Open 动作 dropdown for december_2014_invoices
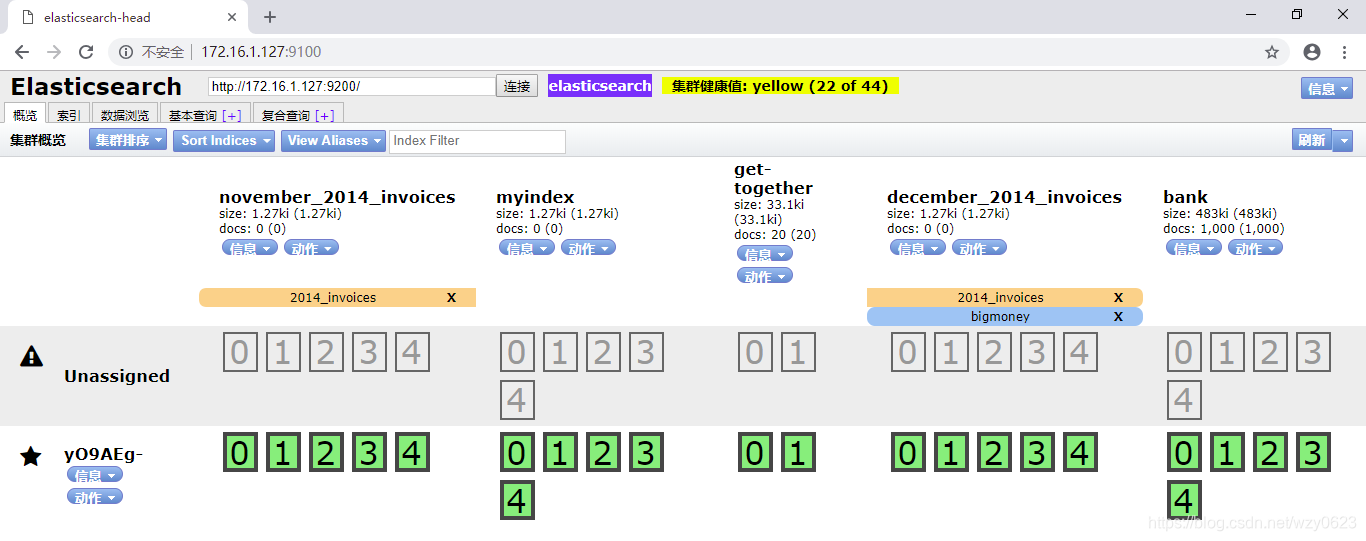 (979, 248)
